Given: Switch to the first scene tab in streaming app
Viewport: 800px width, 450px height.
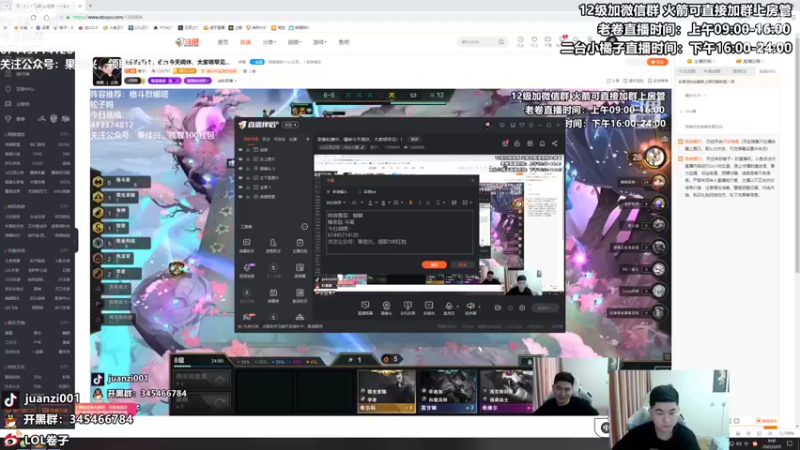Looking at the screenshot, I should click(251, 139).
